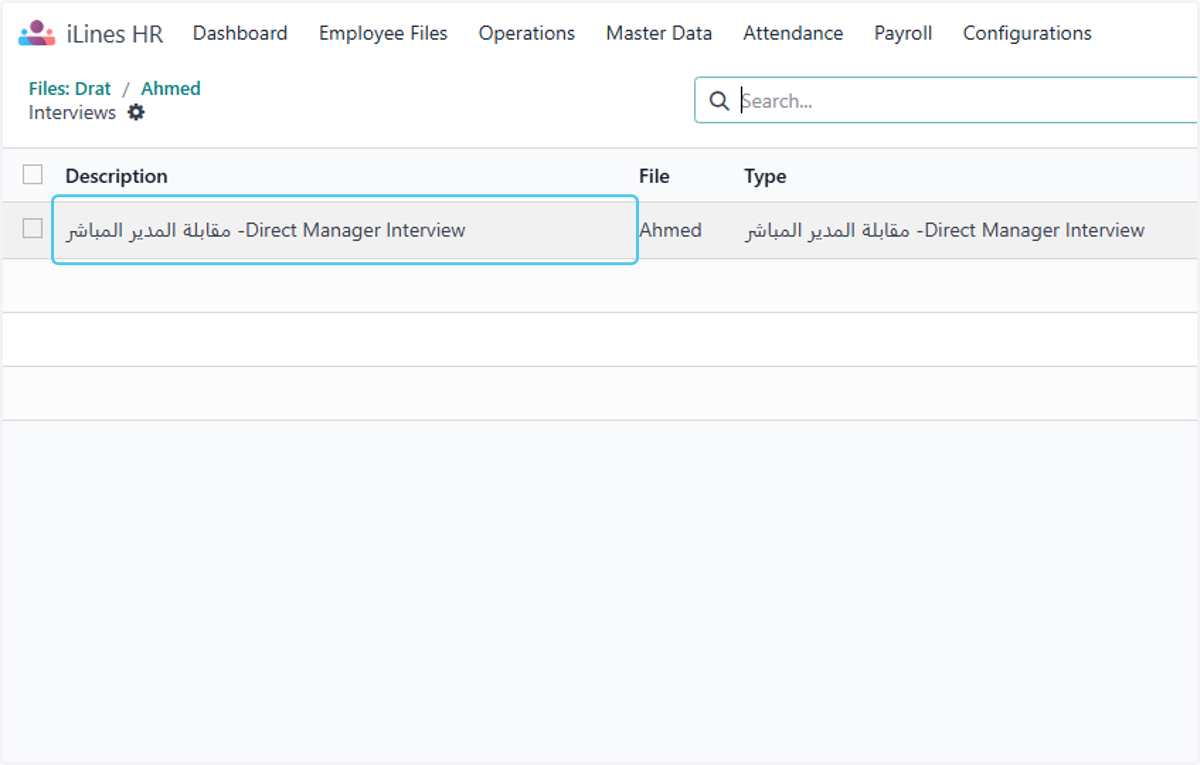Screen dimensions: 1200x765
Task: Open the Dashboard menu
Action: coord(240,33)
